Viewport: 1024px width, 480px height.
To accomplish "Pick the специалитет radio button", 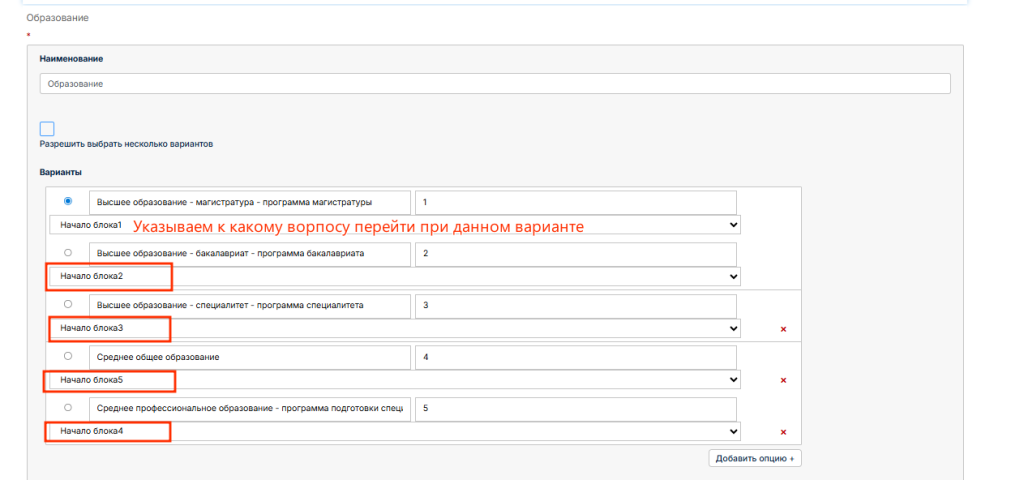I will pyautogui.click(x=68, y=304).
